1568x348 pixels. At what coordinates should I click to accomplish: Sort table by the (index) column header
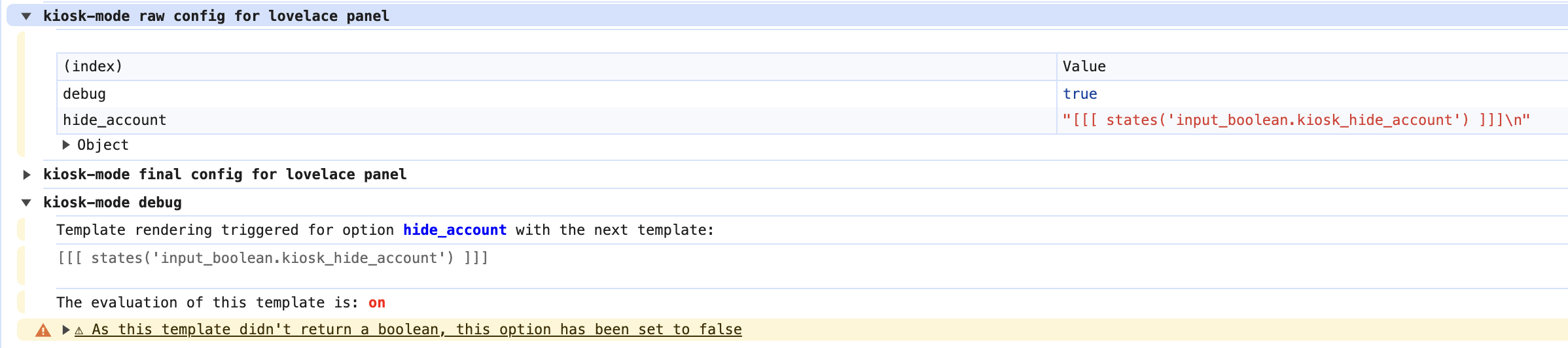click(x=93, y=67)
